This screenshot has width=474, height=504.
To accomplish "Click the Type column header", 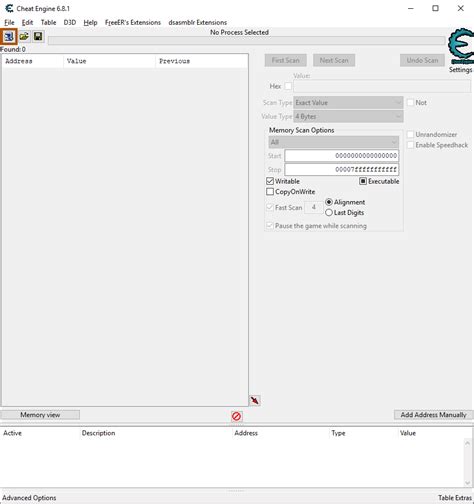I will point(338,433).
